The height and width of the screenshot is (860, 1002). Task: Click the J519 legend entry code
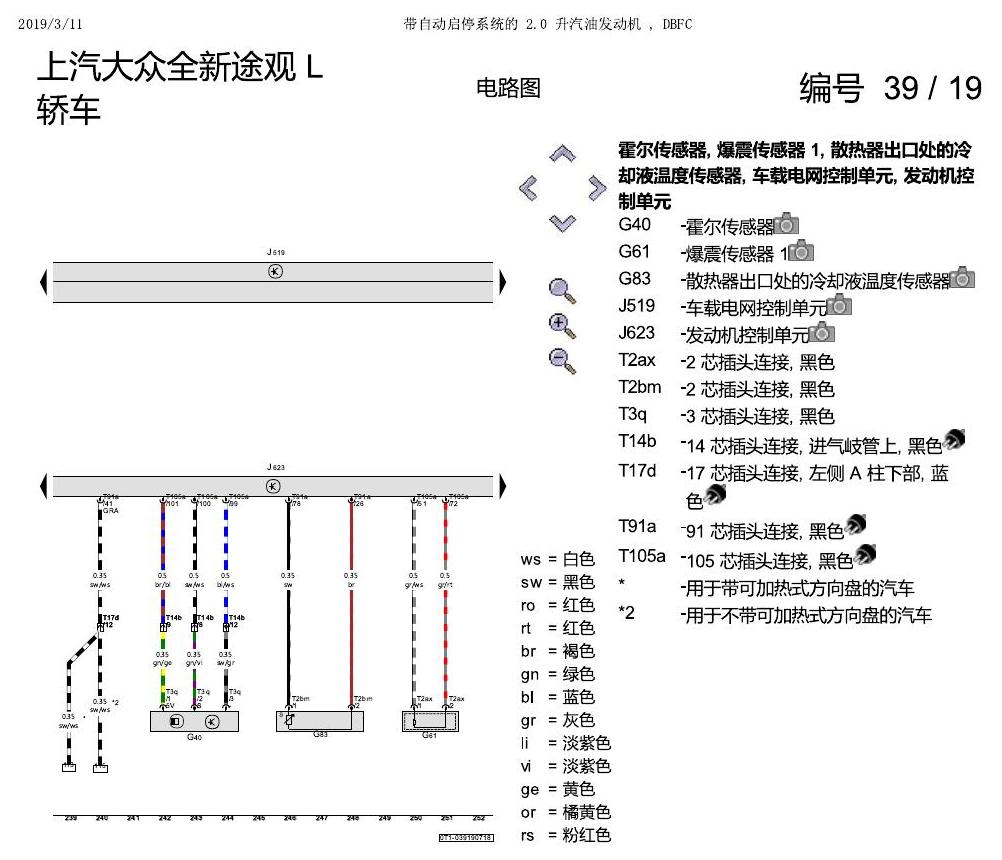pos(636,306)
